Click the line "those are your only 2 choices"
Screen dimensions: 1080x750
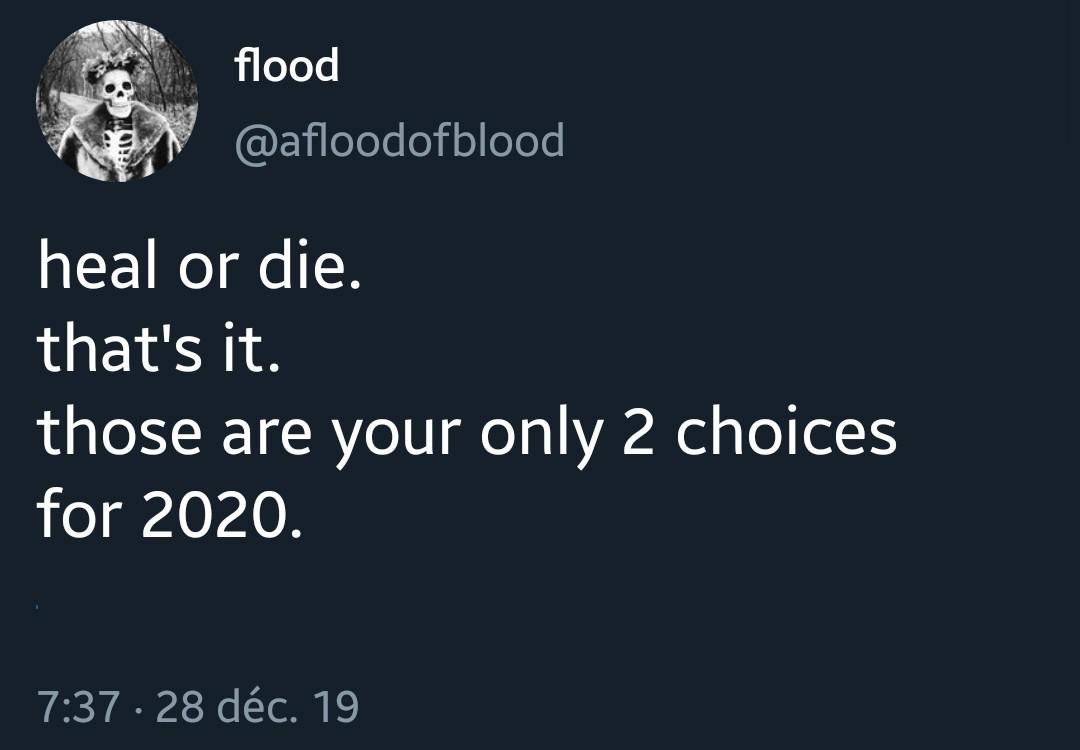tap(467, 433)
